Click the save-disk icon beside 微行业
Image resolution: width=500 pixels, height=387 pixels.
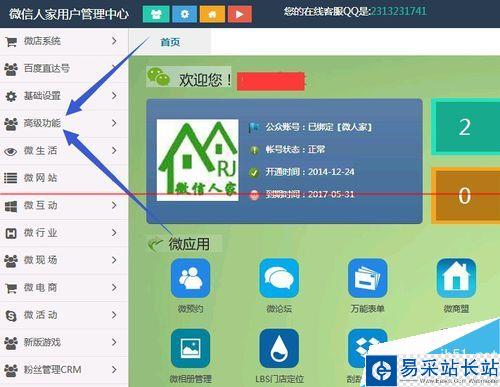click(11, 233)
